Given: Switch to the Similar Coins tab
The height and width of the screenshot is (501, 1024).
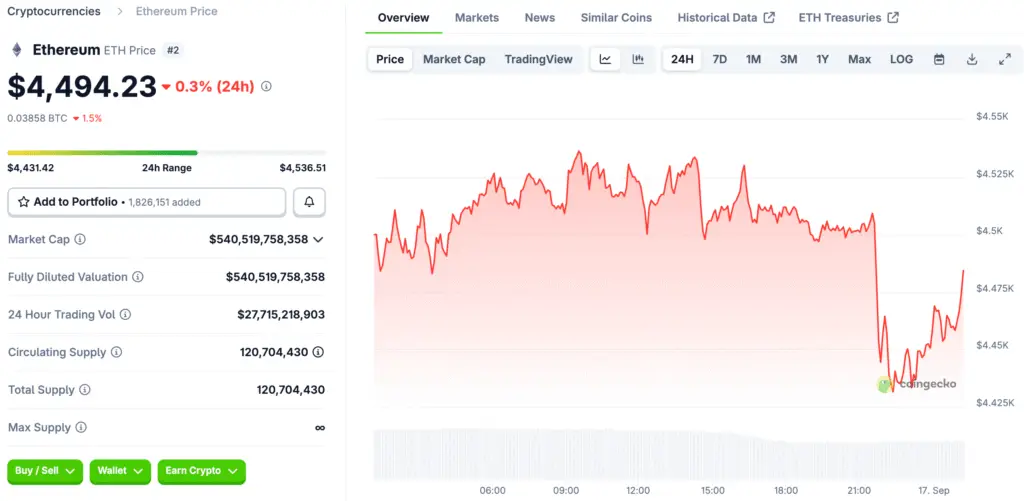Looking at the screenshot, I should click(616, 18).
